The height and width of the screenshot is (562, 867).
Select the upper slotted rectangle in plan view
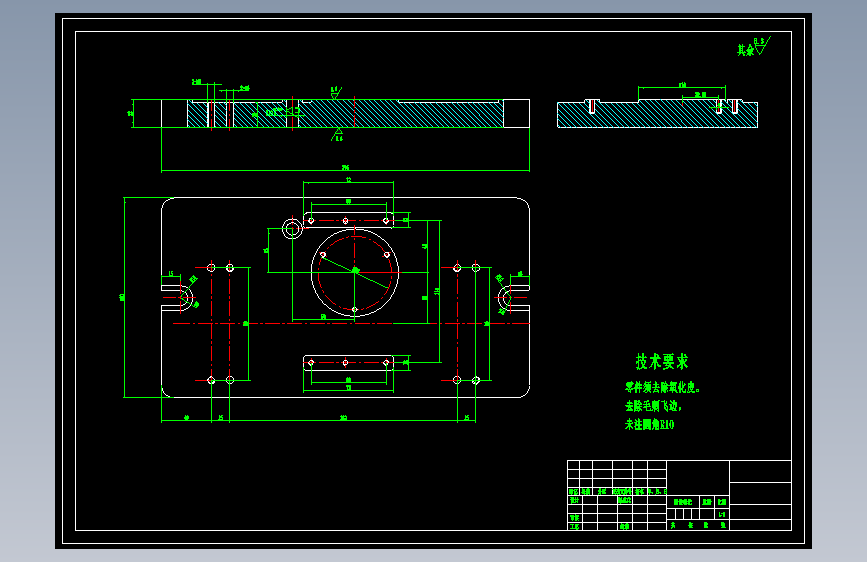[348, 220]
